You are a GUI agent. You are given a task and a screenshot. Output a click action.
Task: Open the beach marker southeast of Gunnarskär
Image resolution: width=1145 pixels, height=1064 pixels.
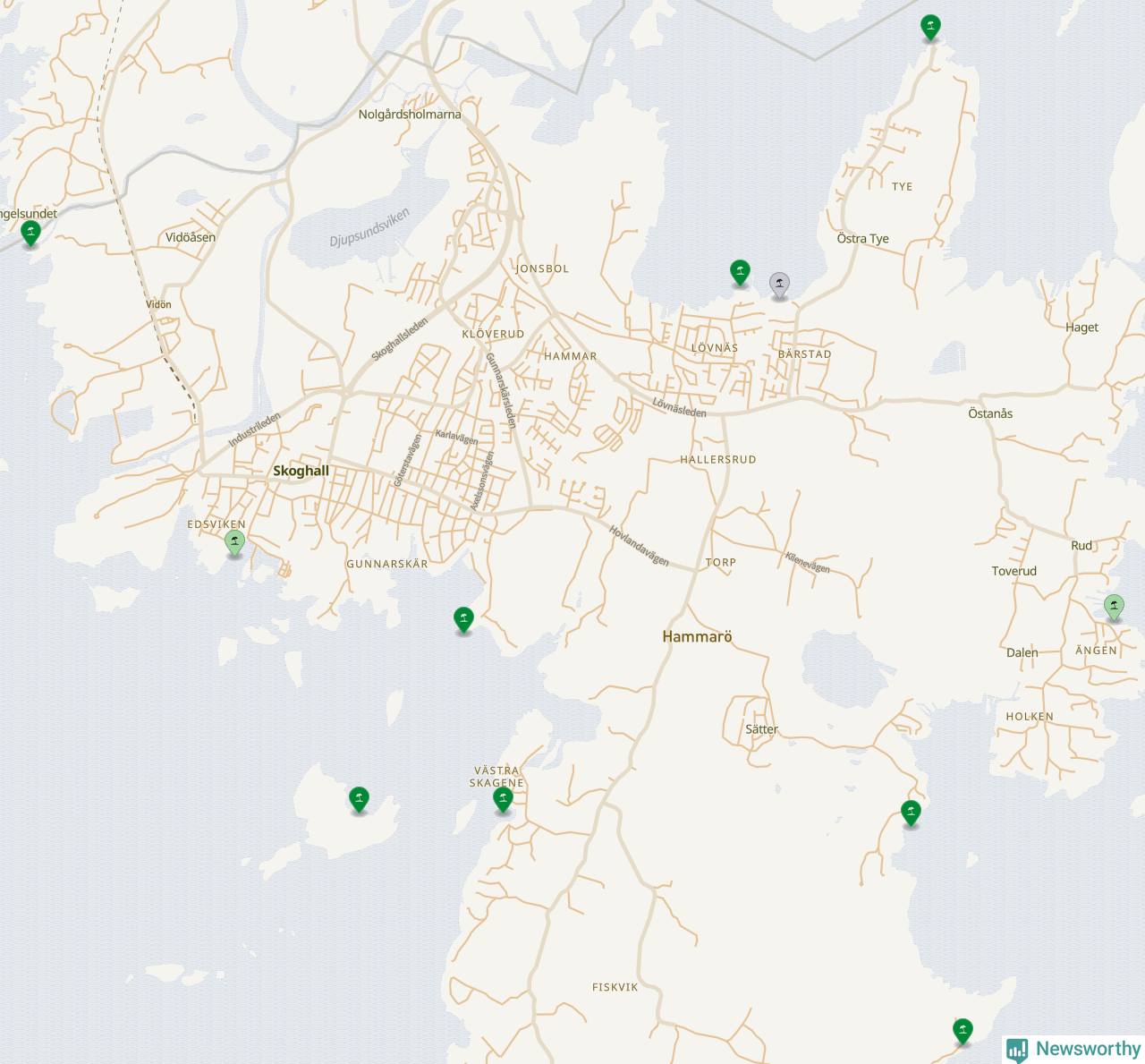click(463, 620)
